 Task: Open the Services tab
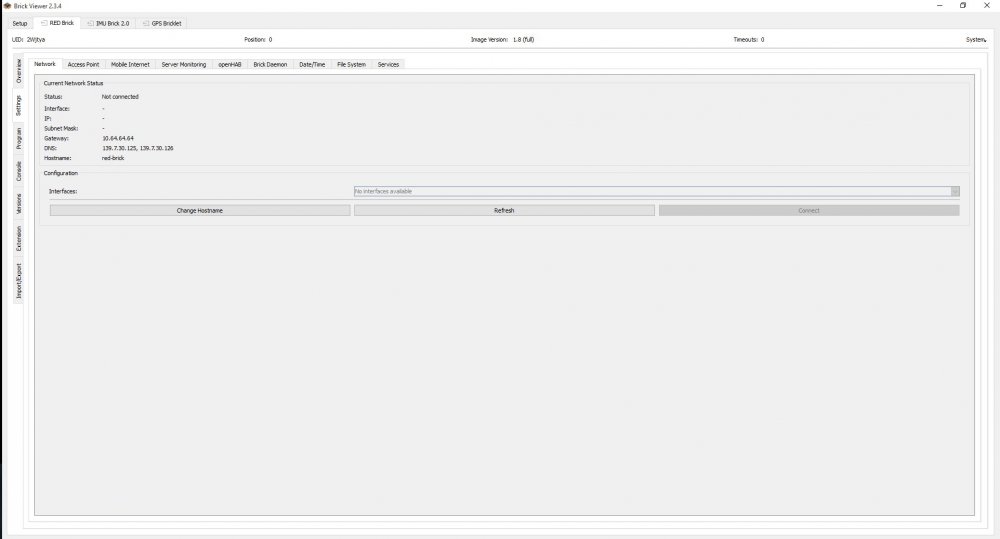388,64
